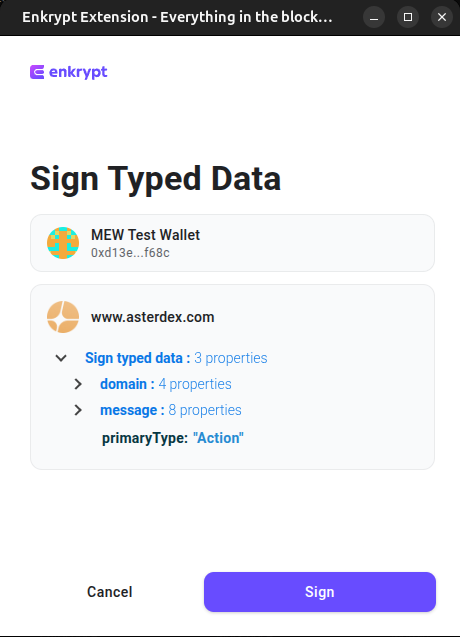
Task: Click the Enkrypt purple logo icon
Action: pos(37,72)
